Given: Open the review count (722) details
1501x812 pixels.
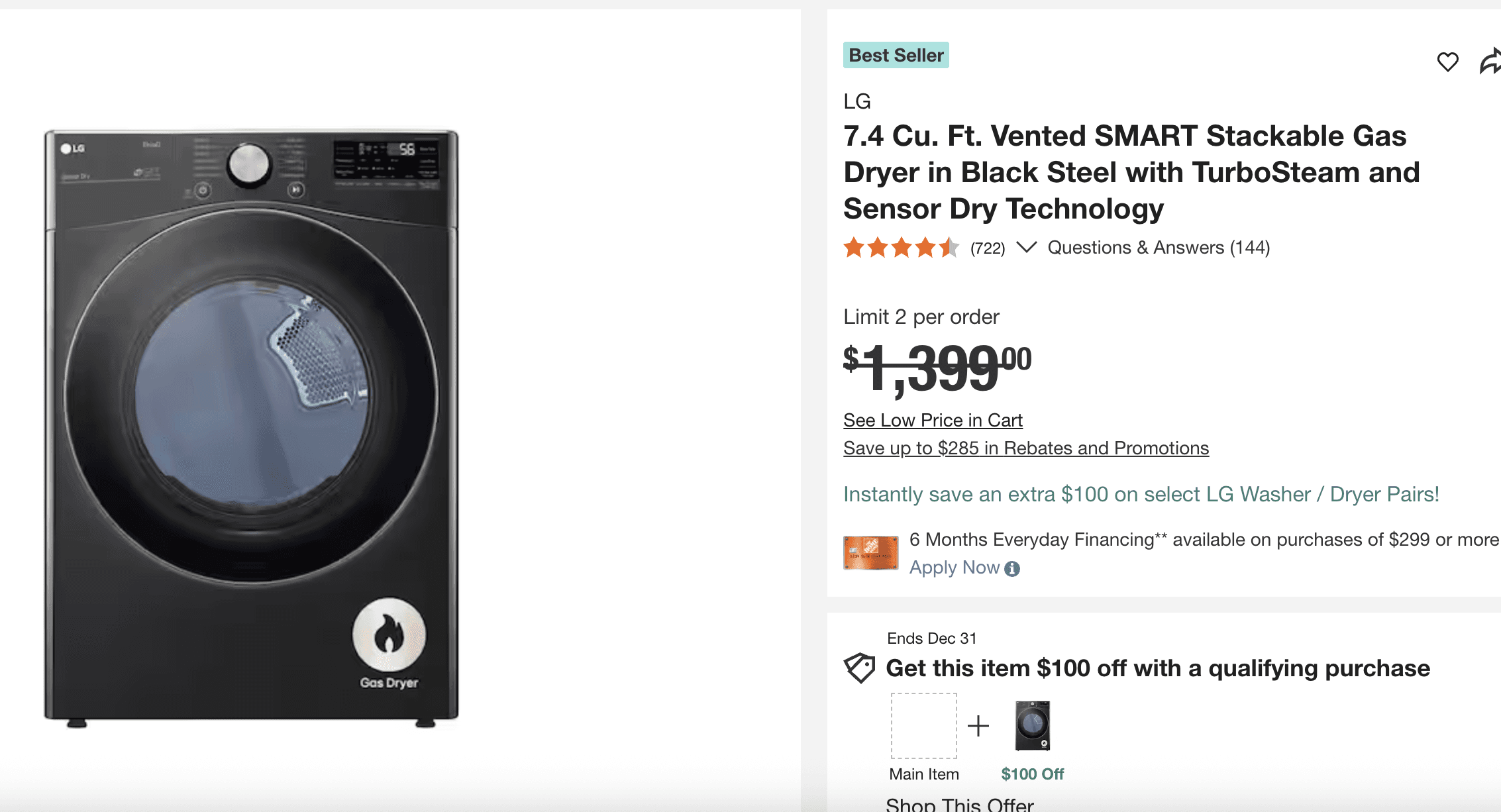Looking at the screenshot, I should 986,248.
